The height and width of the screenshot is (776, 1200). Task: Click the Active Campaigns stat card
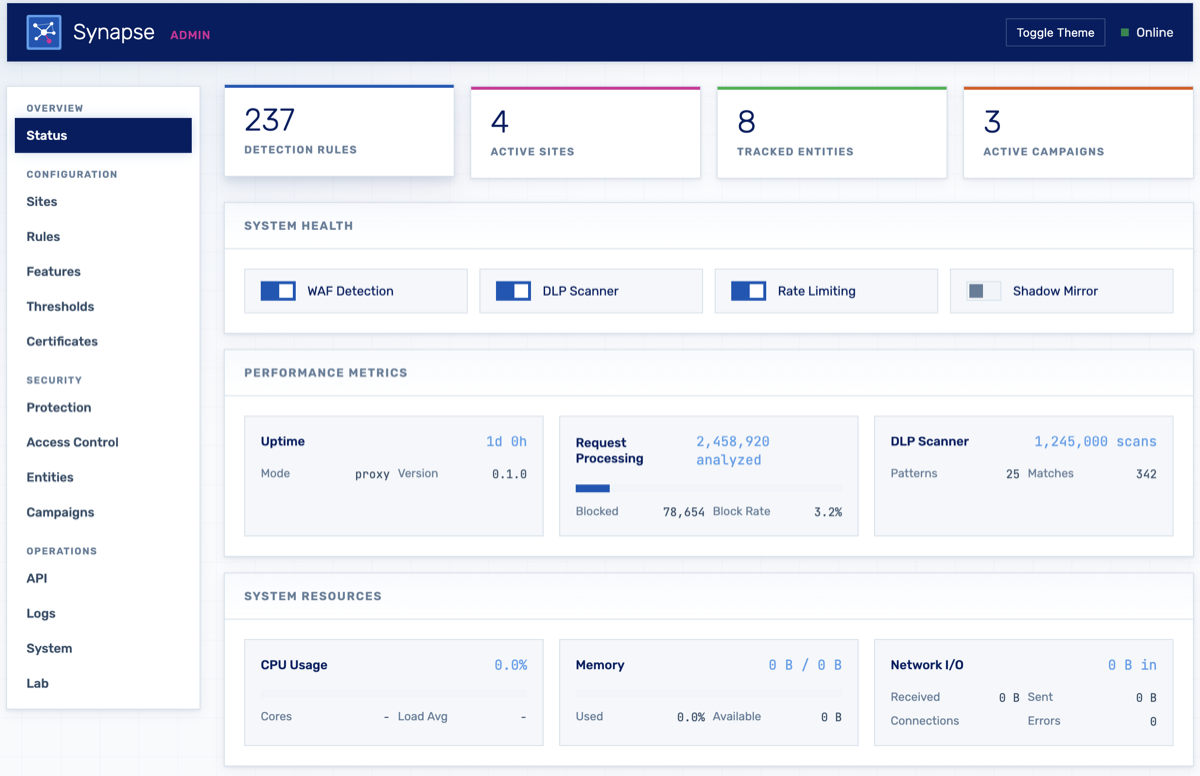1077,130
